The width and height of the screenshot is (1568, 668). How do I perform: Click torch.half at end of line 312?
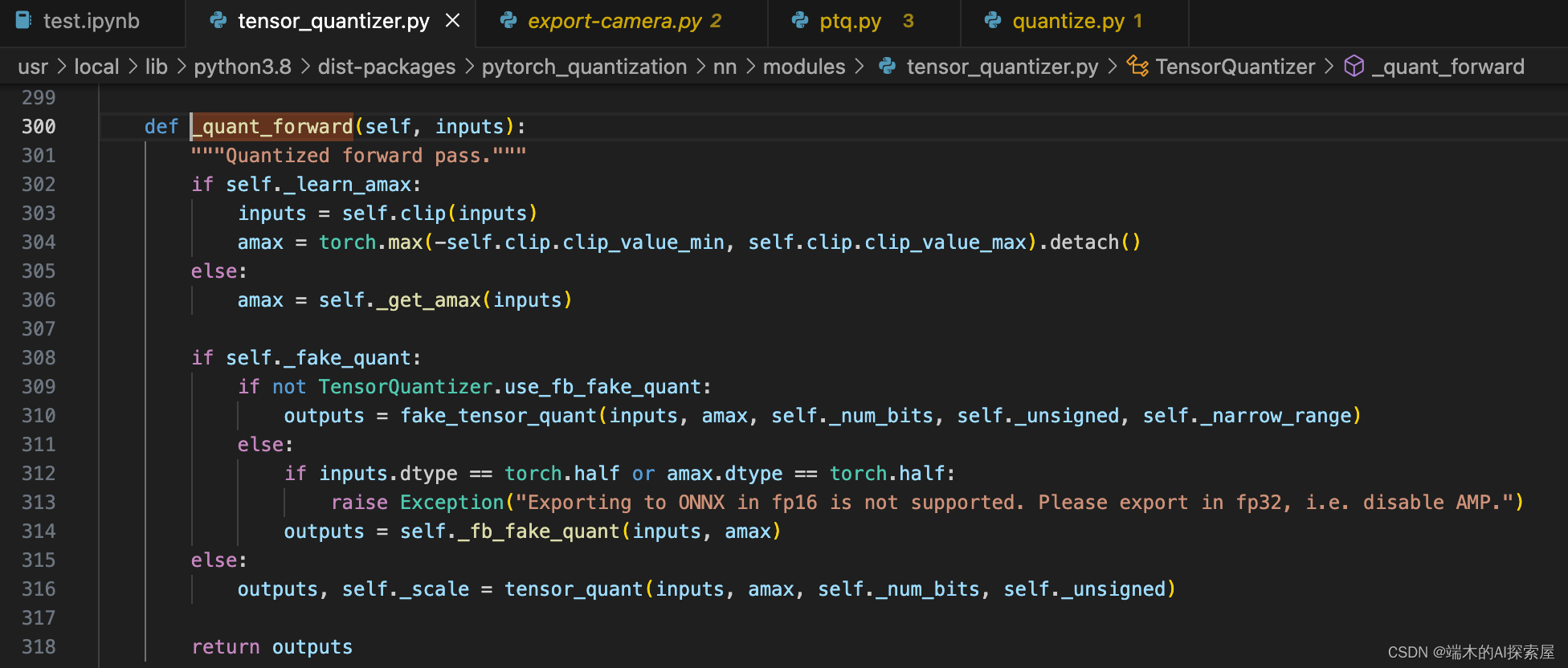[887, 474]
